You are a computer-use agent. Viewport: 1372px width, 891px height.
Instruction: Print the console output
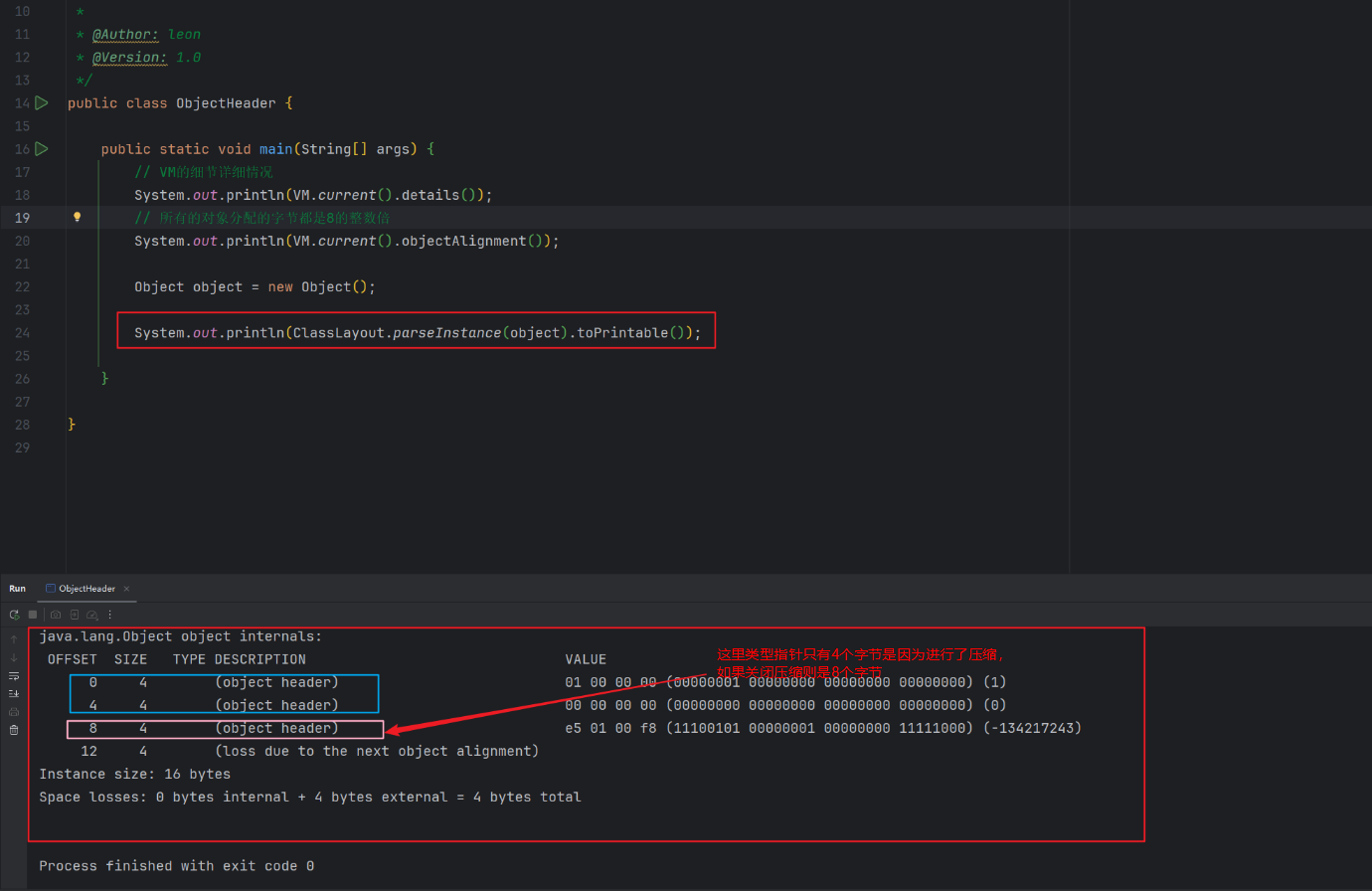click(14, 712)
